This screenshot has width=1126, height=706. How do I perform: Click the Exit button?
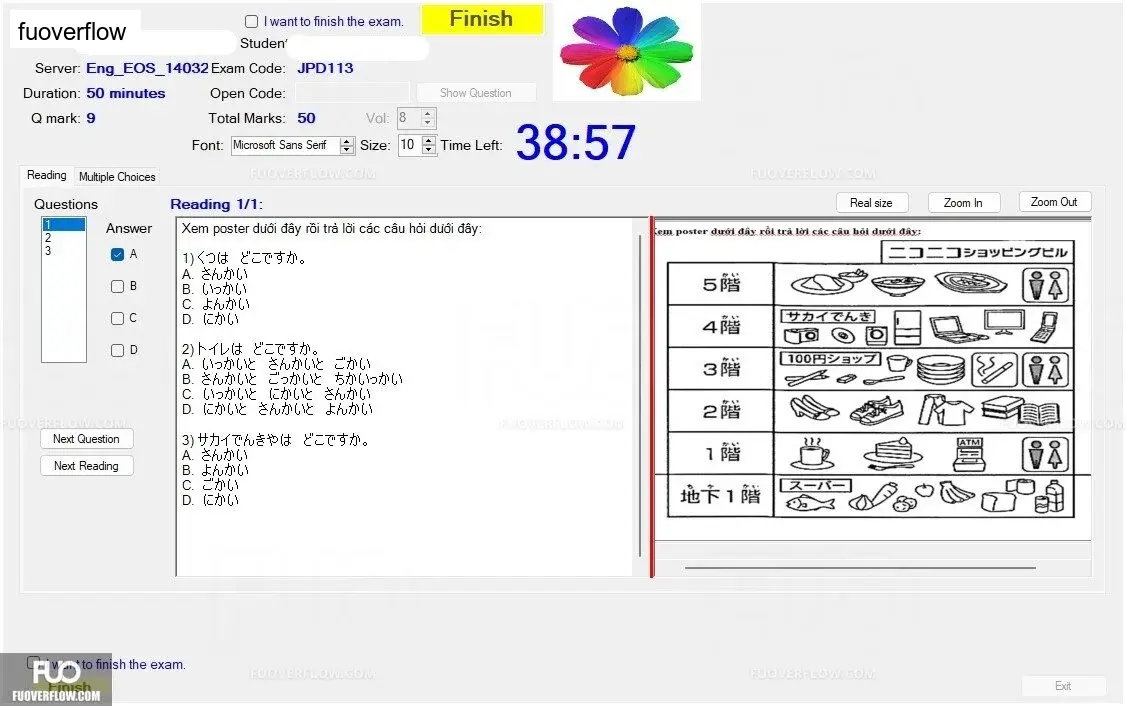1064,686
